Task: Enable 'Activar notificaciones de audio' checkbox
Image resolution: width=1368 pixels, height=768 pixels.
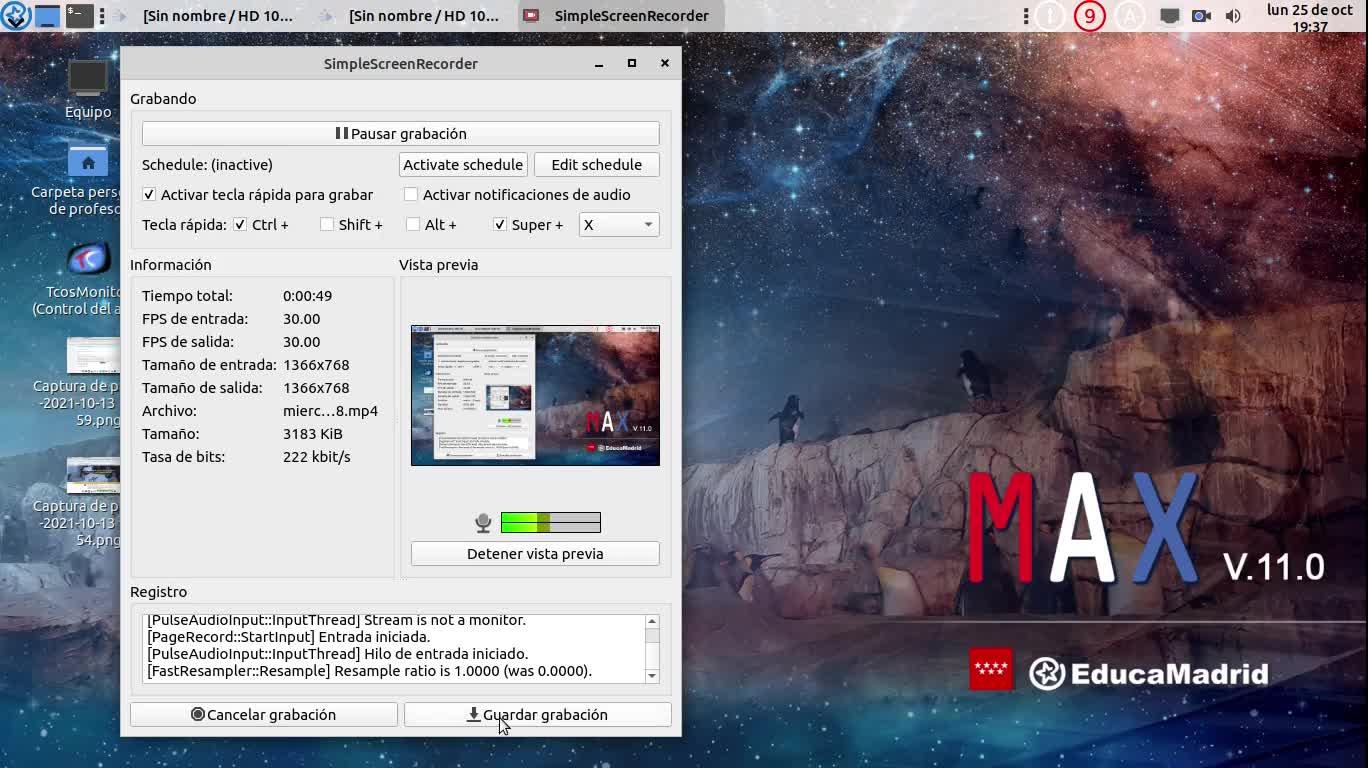Action: (x=411, y=195)
